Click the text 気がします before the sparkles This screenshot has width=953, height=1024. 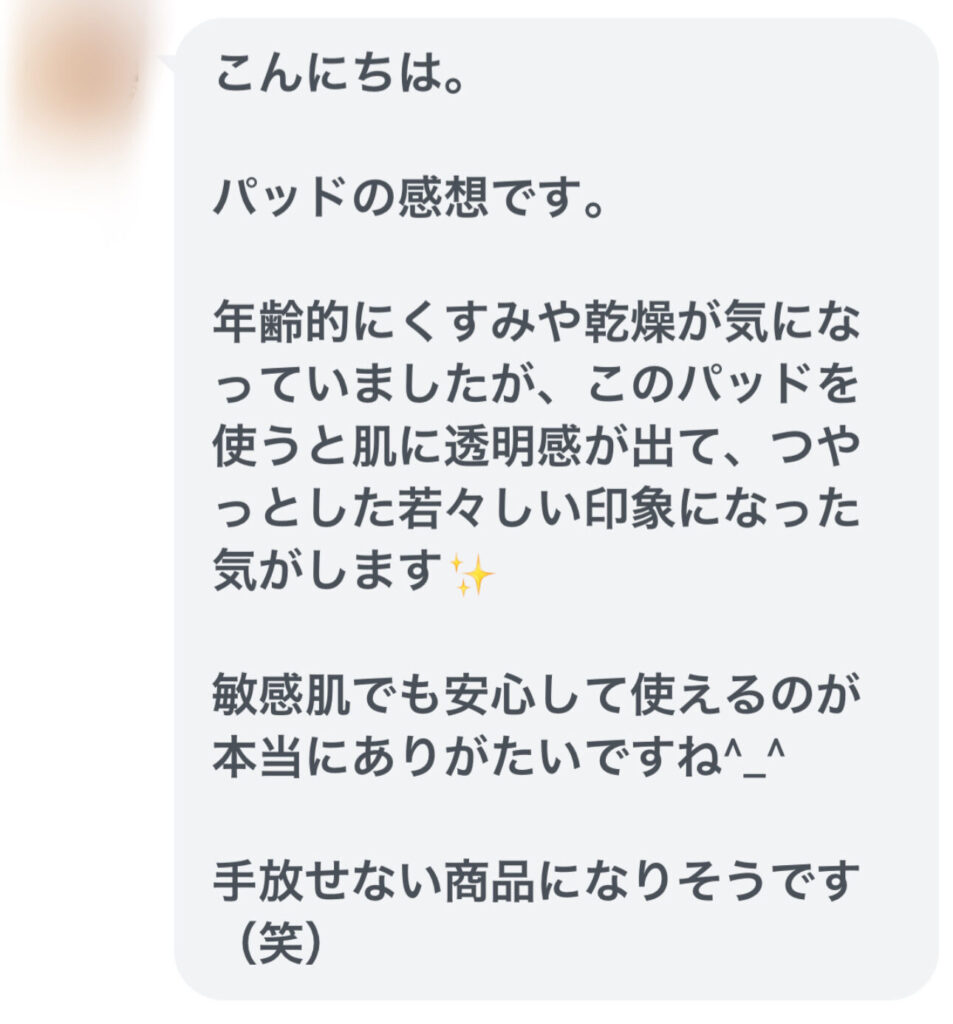pyautogui.click(x=329, y=571)
